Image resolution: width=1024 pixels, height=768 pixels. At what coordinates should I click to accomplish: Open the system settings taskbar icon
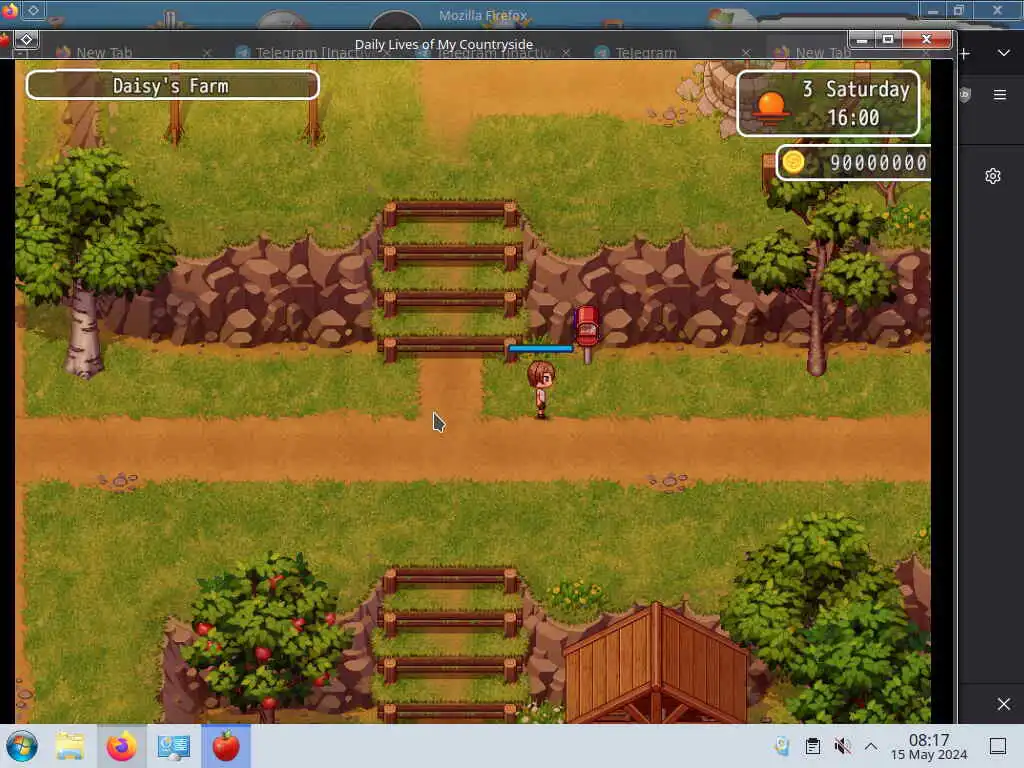point(173,746)
